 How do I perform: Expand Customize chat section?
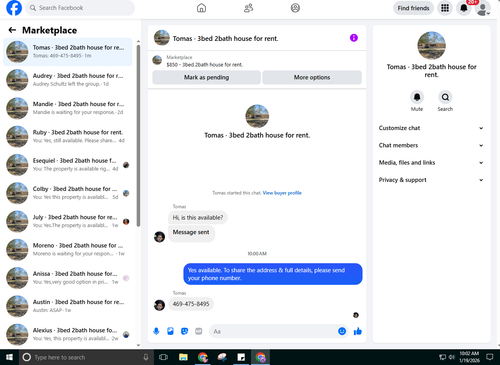pyautogui.click(x=431, y=128)
